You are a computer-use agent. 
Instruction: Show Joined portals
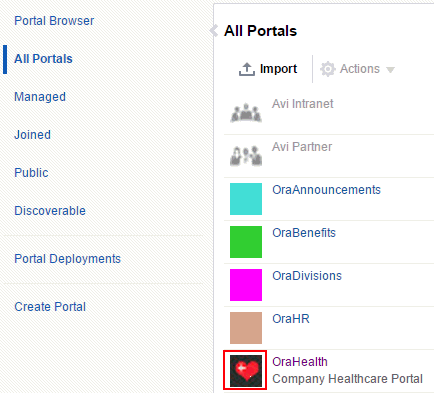pyautogui.click(x=33, y=135)
